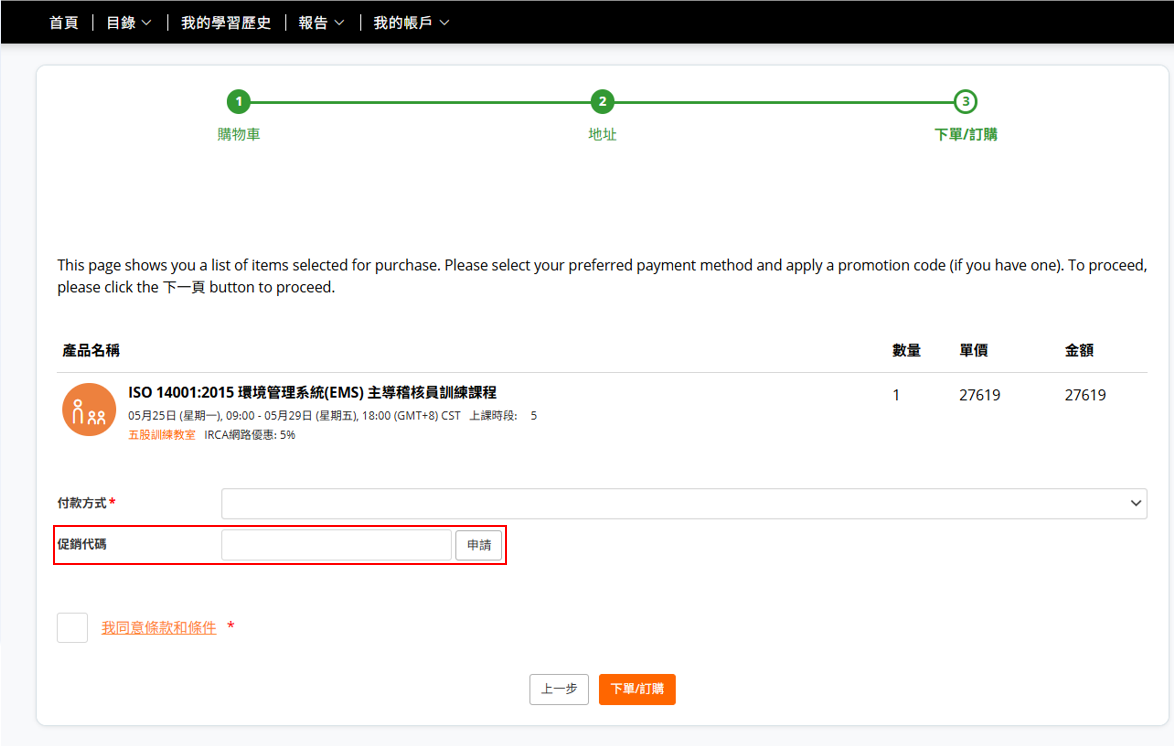
Task: Click the step 2 circle above 地址
Action: pyautogui.click(x=602, y=101)
